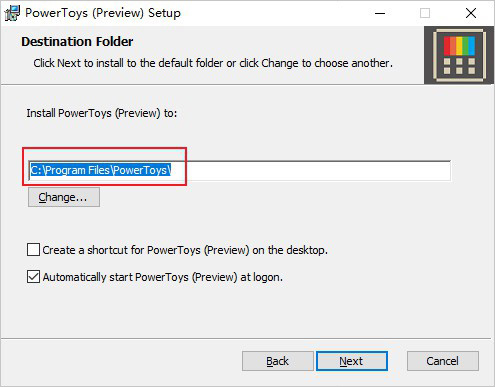This screenshot has width=495, height=387.
Task: Click the 'PowerToys (Preview) Setup' title text
Action: click(x=103, y=13)
